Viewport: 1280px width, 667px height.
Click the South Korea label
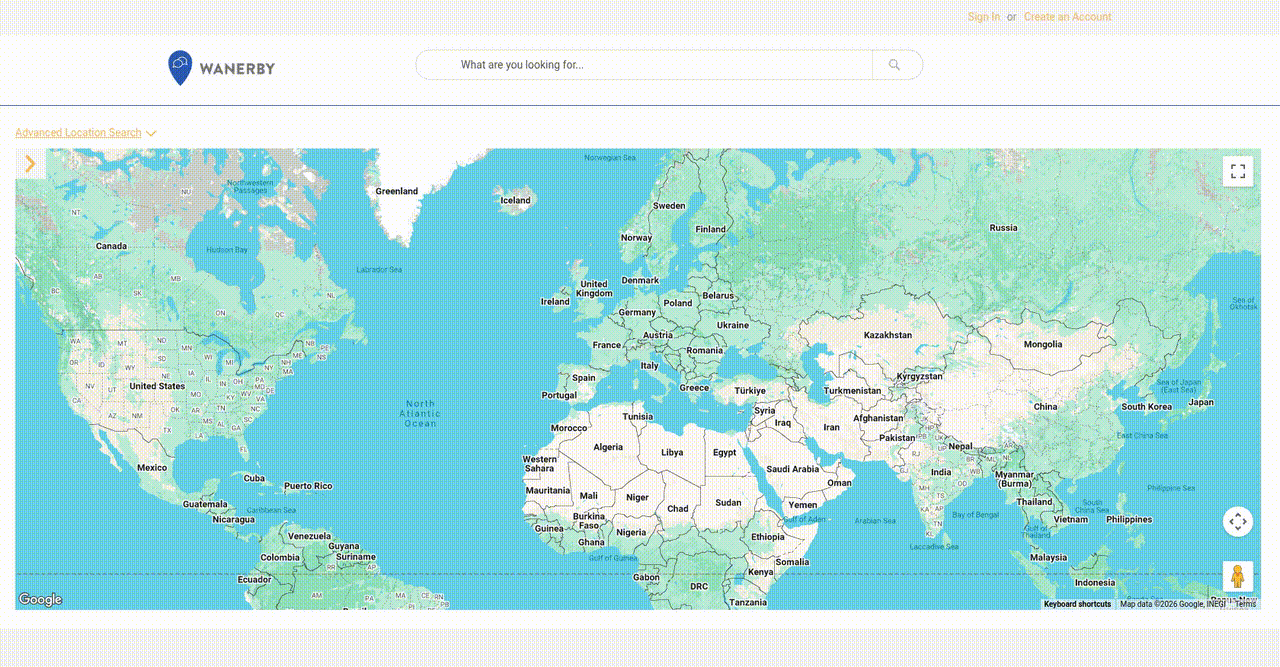pyautogui.click(x=1146, y=407)
